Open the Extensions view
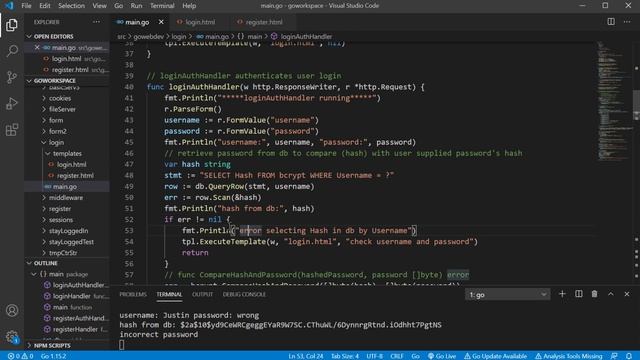Screen dimensions: 640x360 tap(12, 130)
